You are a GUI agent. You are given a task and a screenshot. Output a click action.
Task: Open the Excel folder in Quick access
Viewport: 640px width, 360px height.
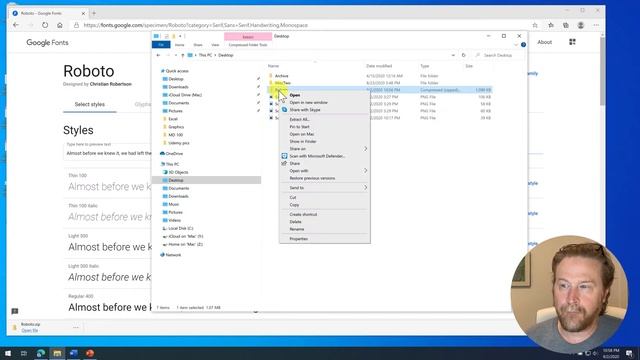[173, 119]
